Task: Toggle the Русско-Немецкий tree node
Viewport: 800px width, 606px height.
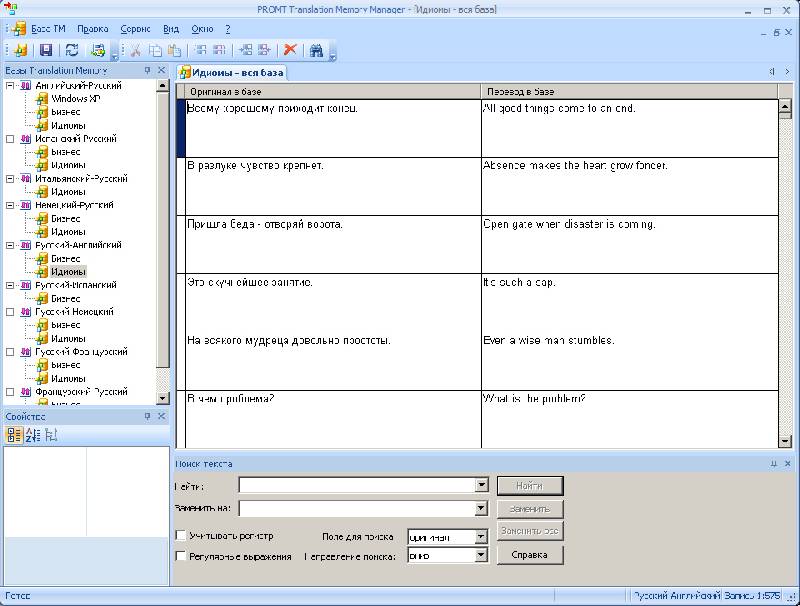Action: coord(10,312)
